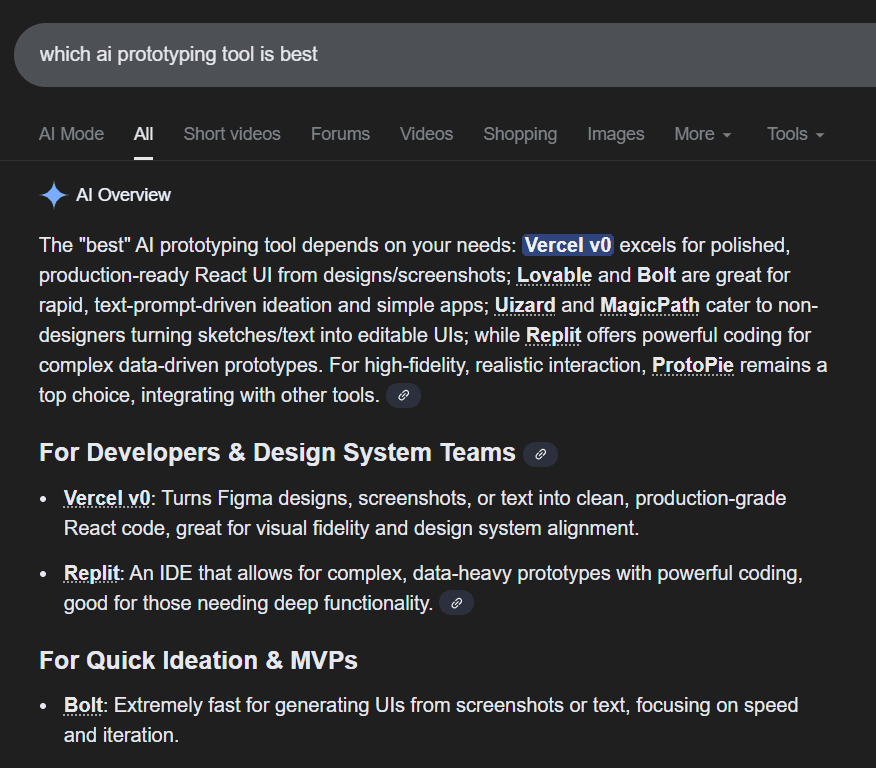Click heading 'For Developers & Design System Teams'
This screenshot has width=876, height=768.
[x=277, y=452]
